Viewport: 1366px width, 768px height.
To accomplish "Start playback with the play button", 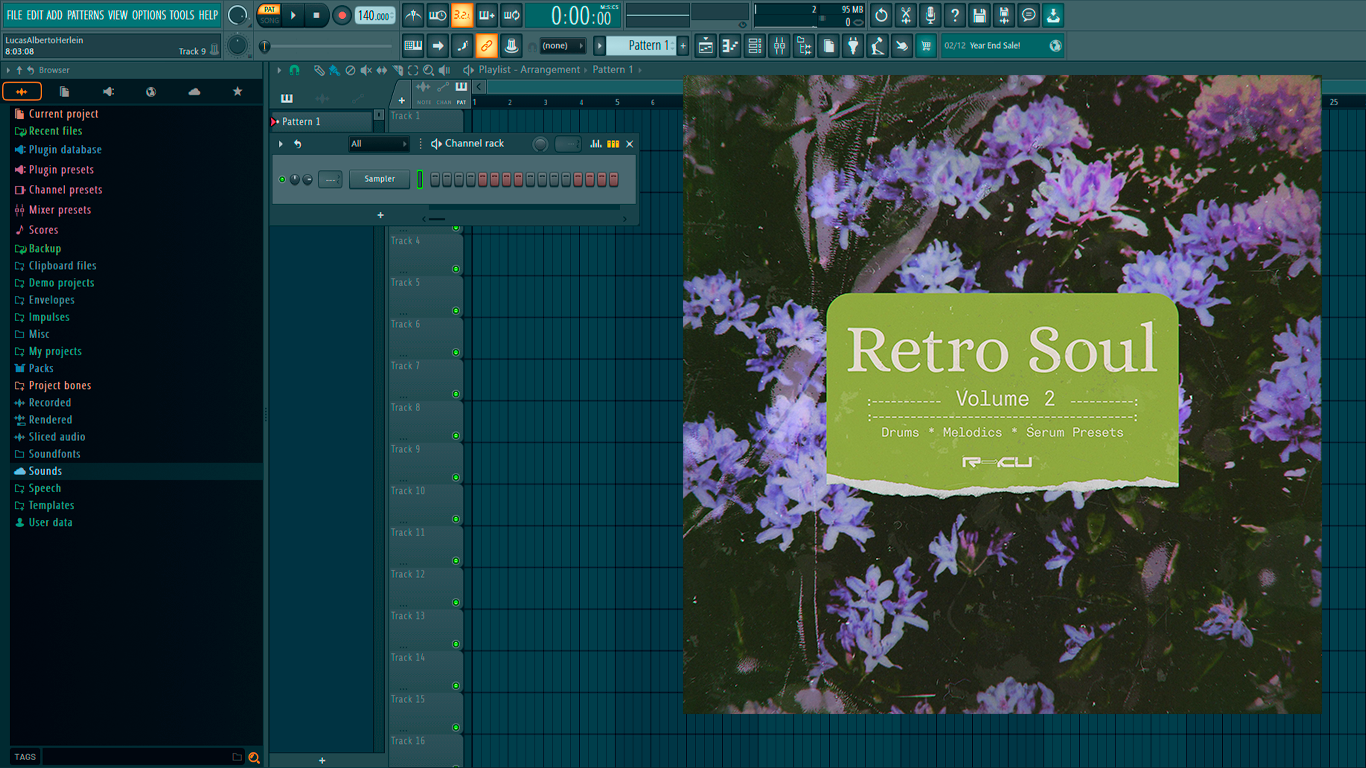I will (293, 15).
